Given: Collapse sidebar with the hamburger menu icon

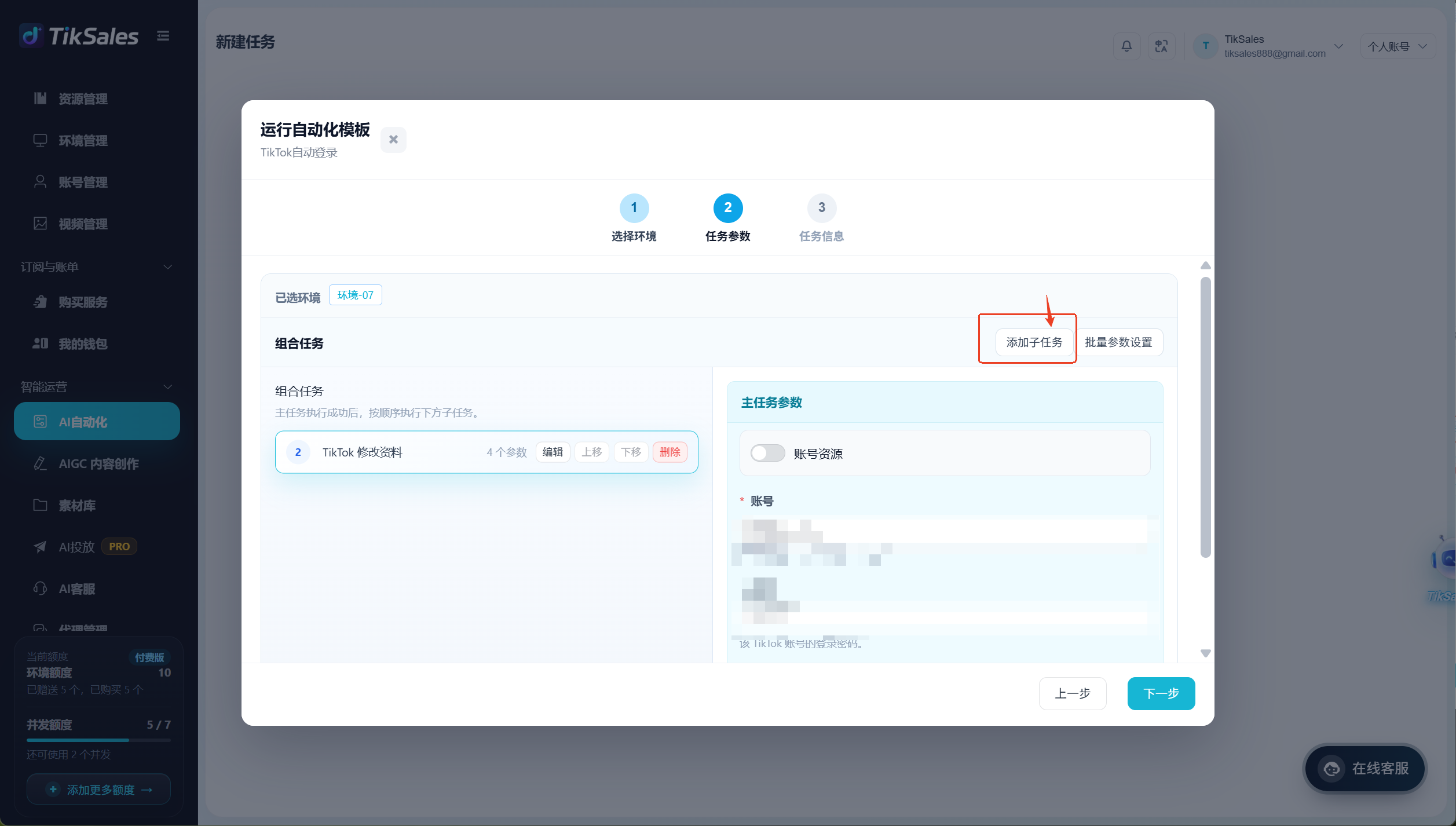Looking at the screenshot, I should (163, 36).
